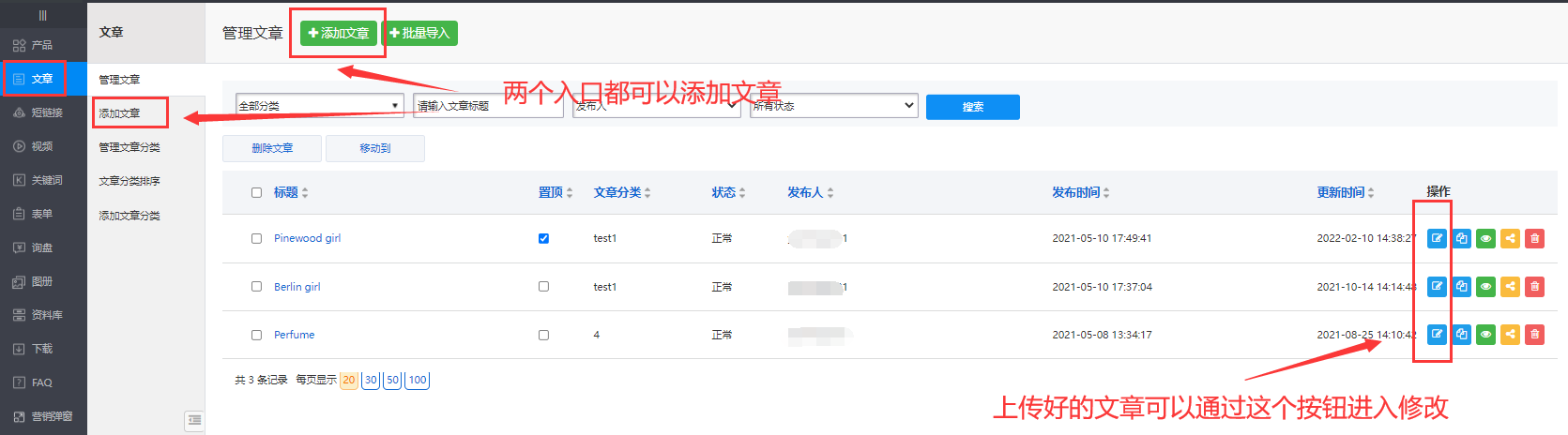Go to 管理文章分类 in the submenu
Image resolution: width=1568 pixels, height=435 pixels.
pyautogui.click(x=129, y=147)
